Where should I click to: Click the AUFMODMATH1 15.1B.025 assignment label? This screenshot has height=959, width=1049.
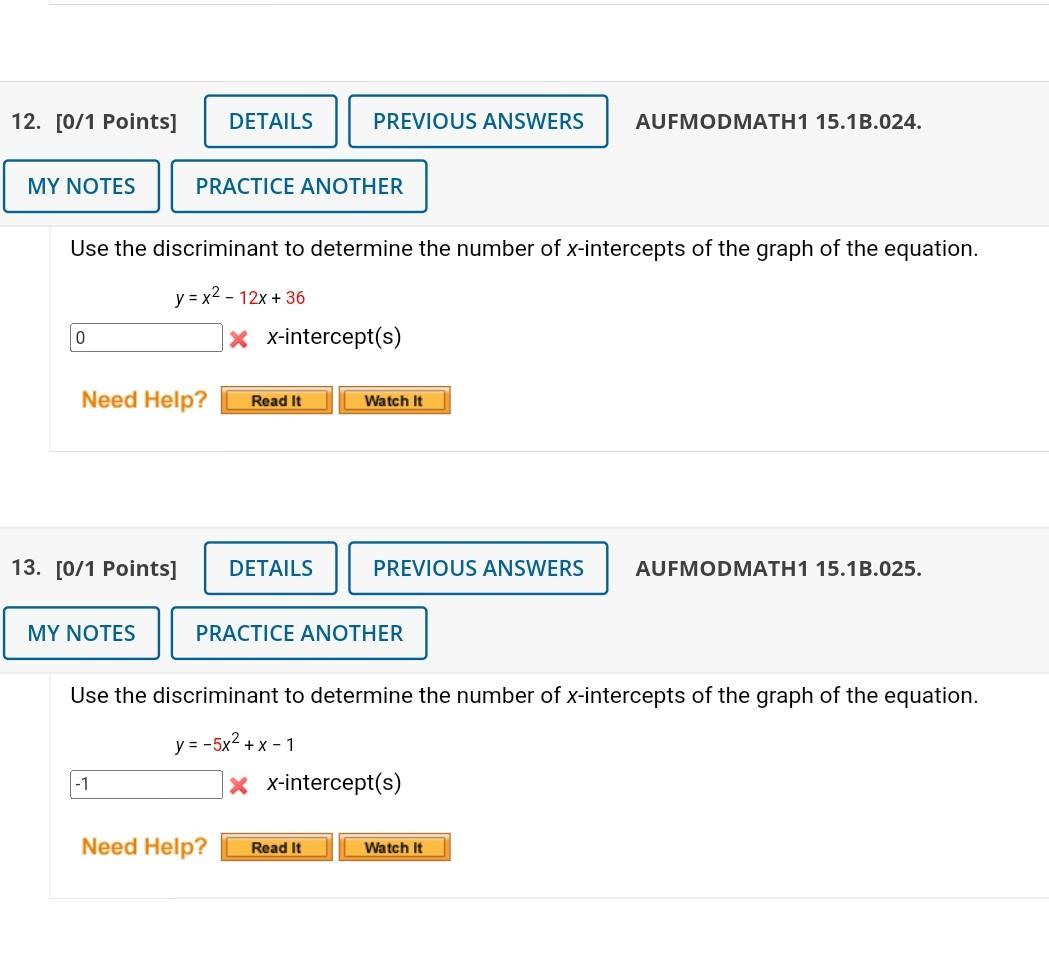[x=778, y=568]
